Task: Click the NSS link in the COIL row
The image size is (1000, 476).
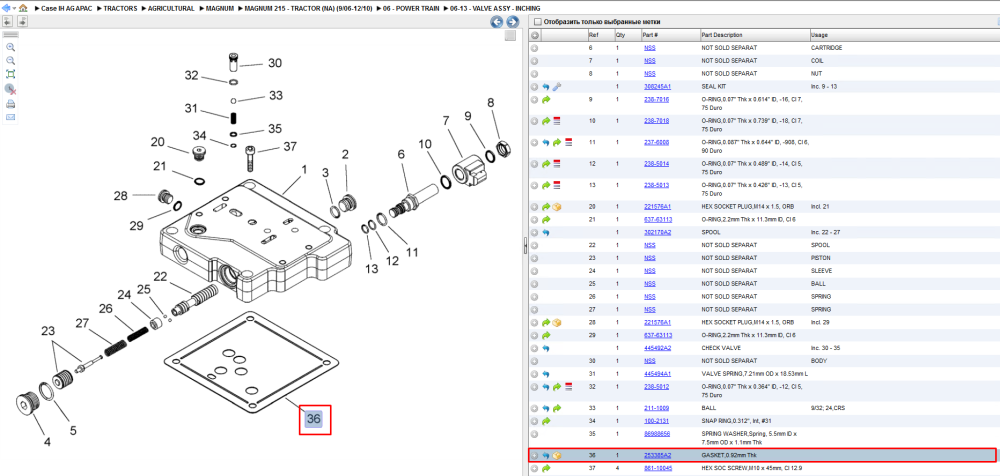Action: tap(649, 61)
